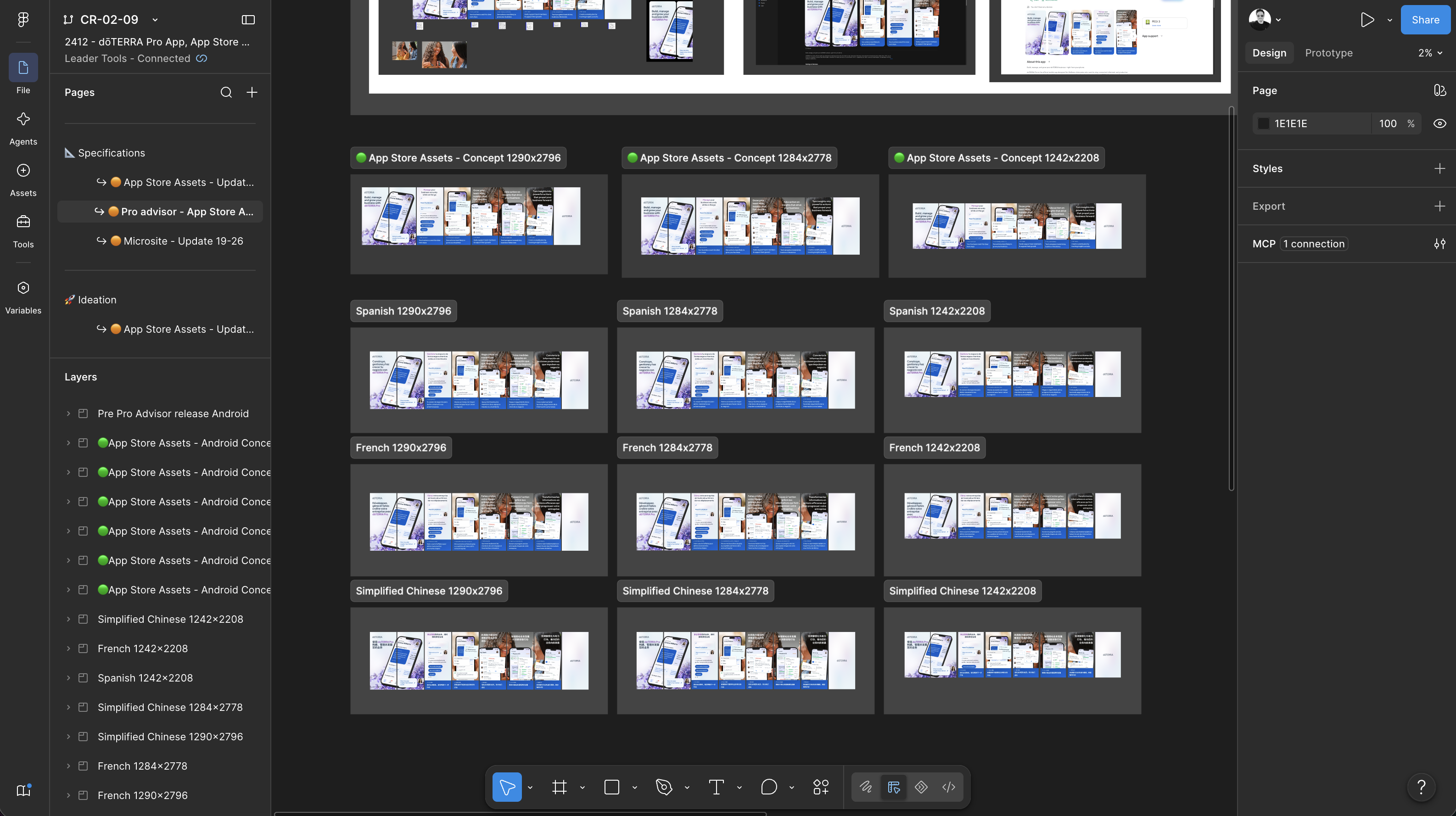Expand the French 1242×2208 layer
This screenshot has height=816, width=1456.
coord(68,649)
